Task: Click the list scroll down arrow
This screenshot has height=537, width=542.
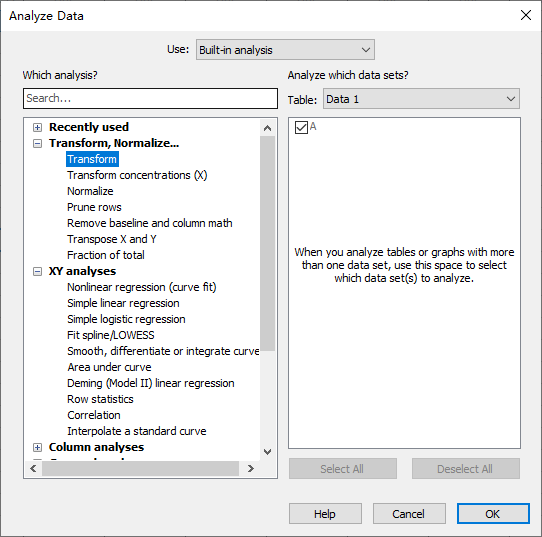Action: [x=267, y=452]
